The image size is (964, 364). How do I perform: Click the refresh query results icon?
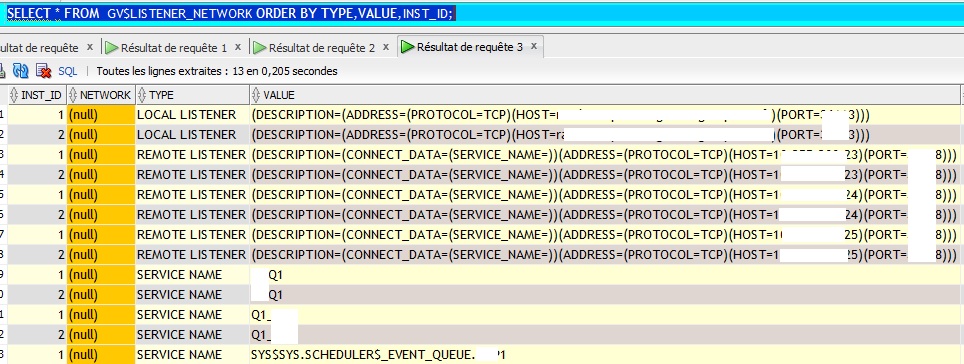click(21, 71)
